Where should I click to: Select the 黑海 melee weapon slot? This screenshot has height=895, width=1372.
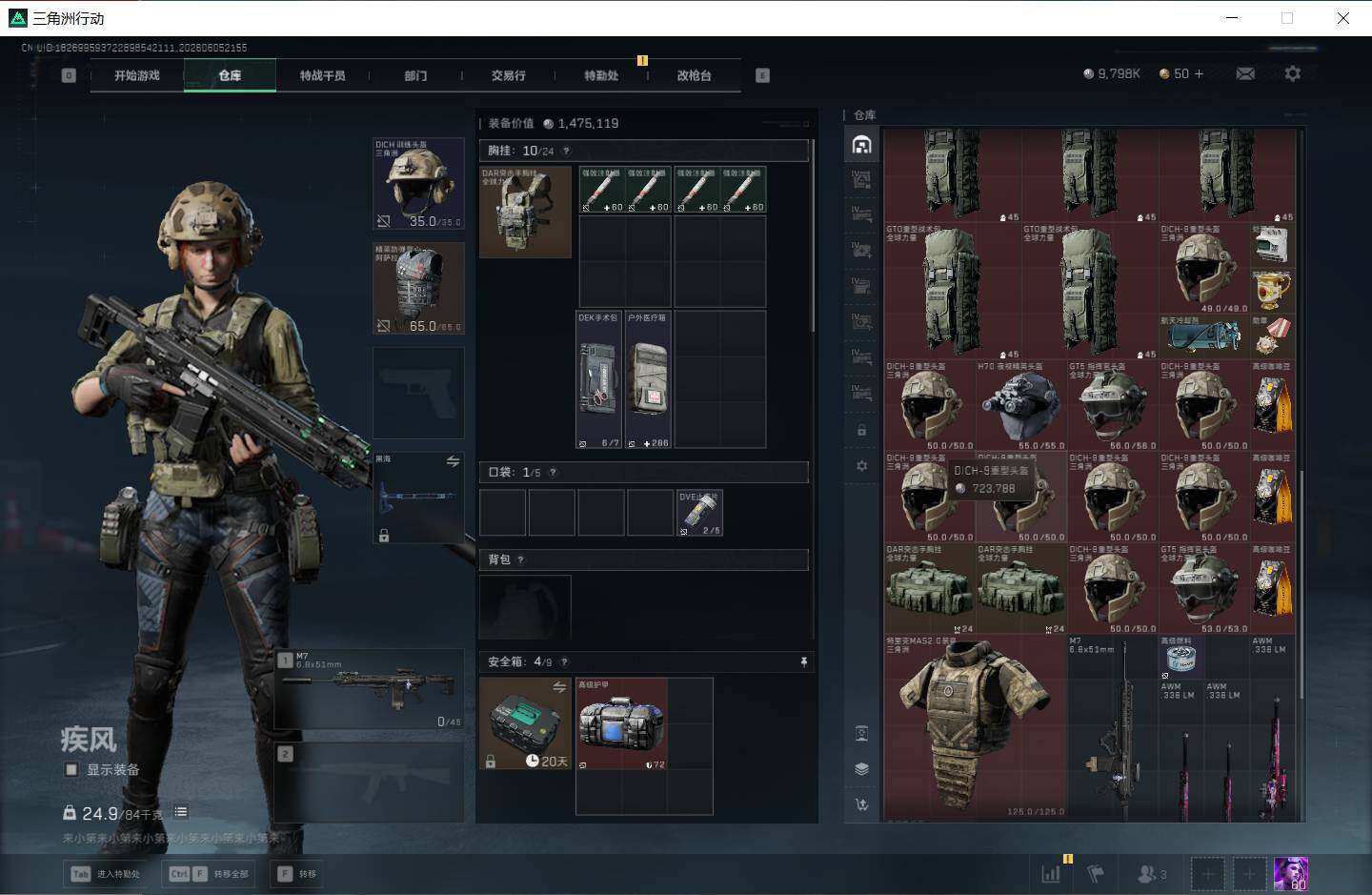(418, 498)
